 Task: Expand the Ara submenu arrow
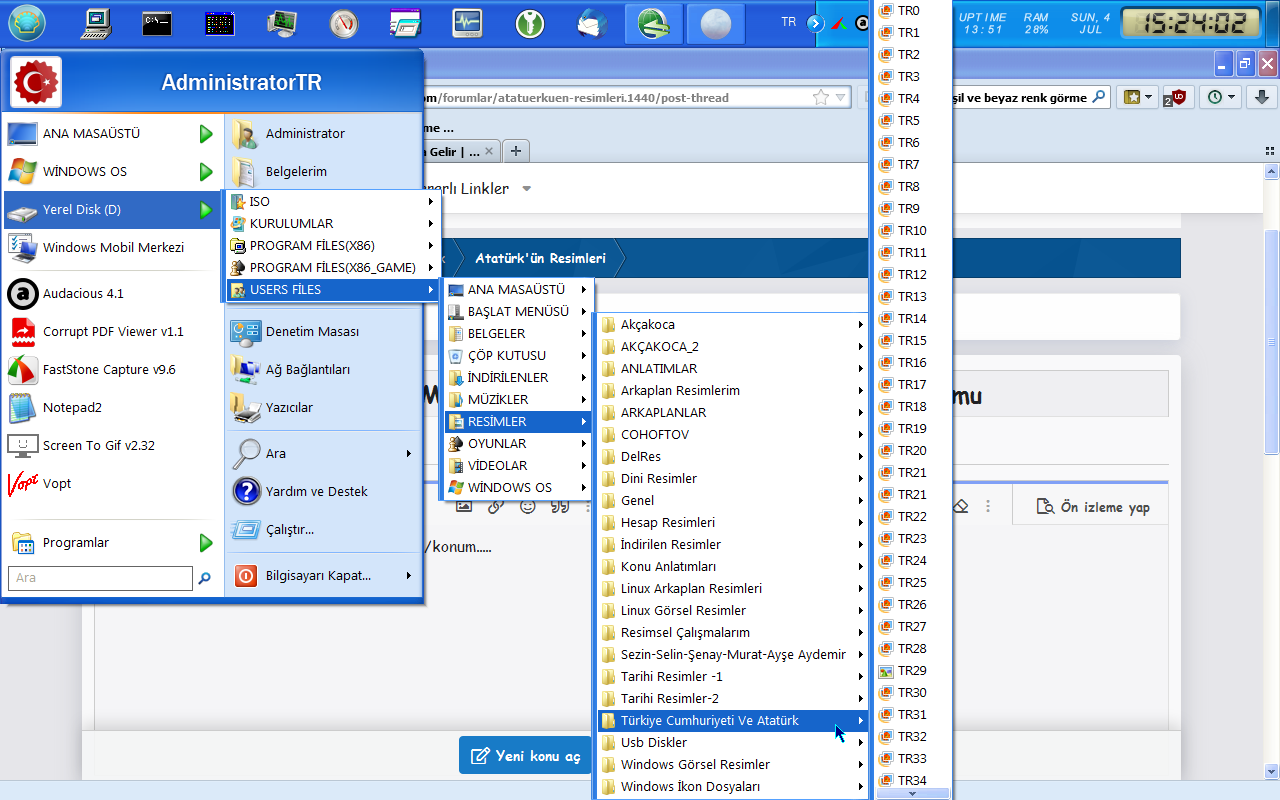[x=409, y=454]
